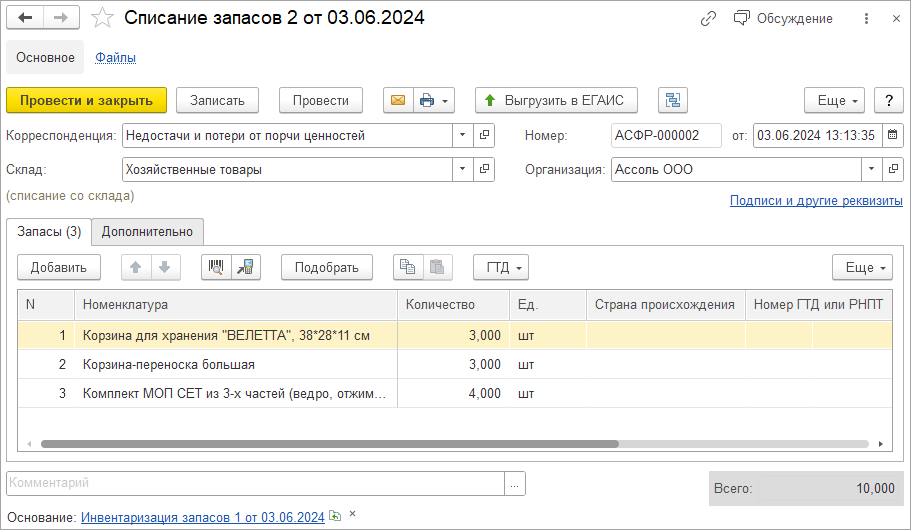Copy table rows icon
The image size is (911, 530).
tap(407, 267)
